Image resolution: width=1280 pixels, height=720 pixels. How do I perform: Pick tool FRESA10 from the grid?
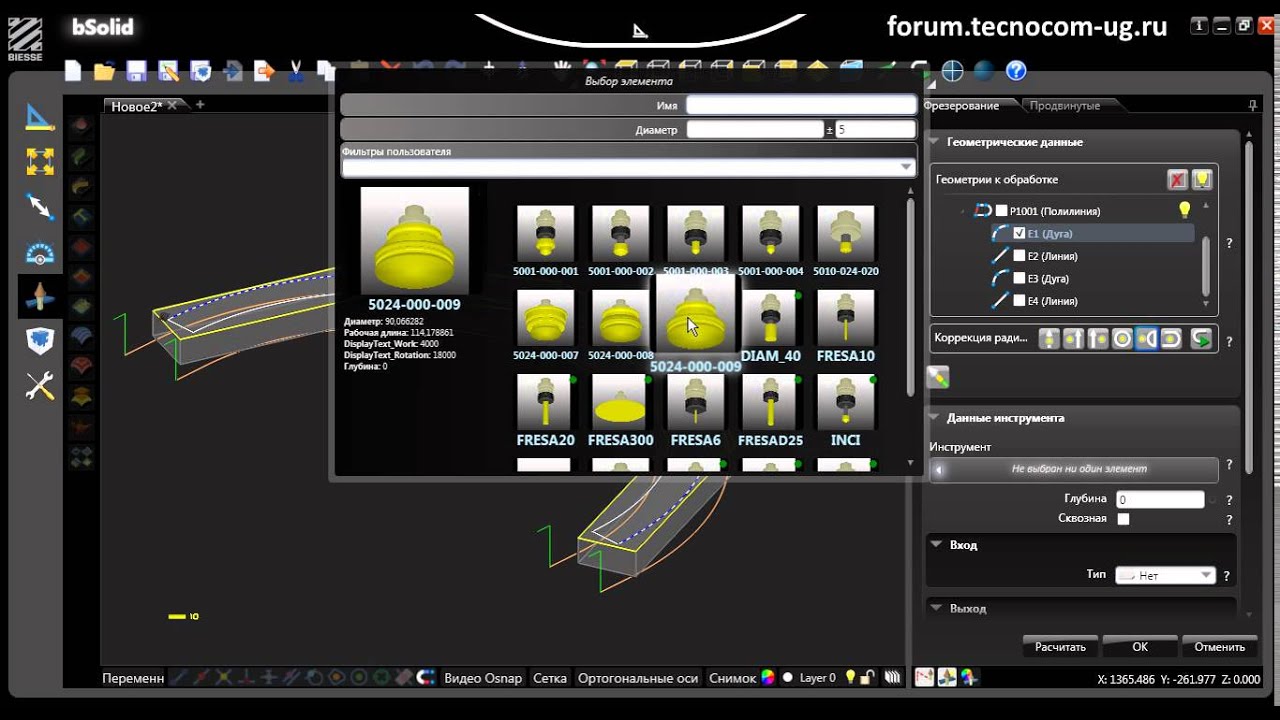845,327
